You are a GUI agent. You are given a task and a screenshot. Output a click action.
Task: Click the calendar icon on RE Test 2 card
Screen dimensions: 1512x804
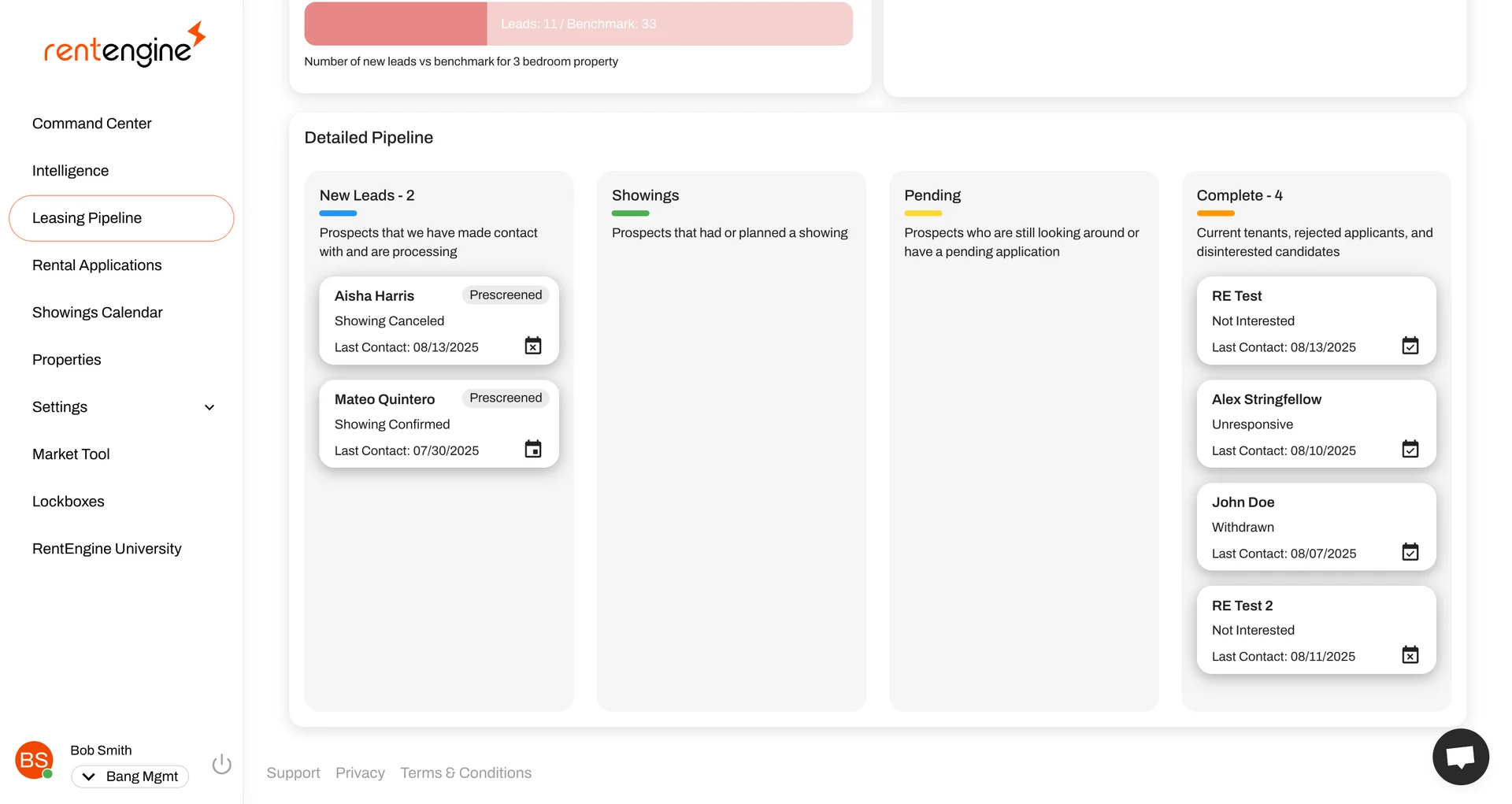click(1410, 654)
